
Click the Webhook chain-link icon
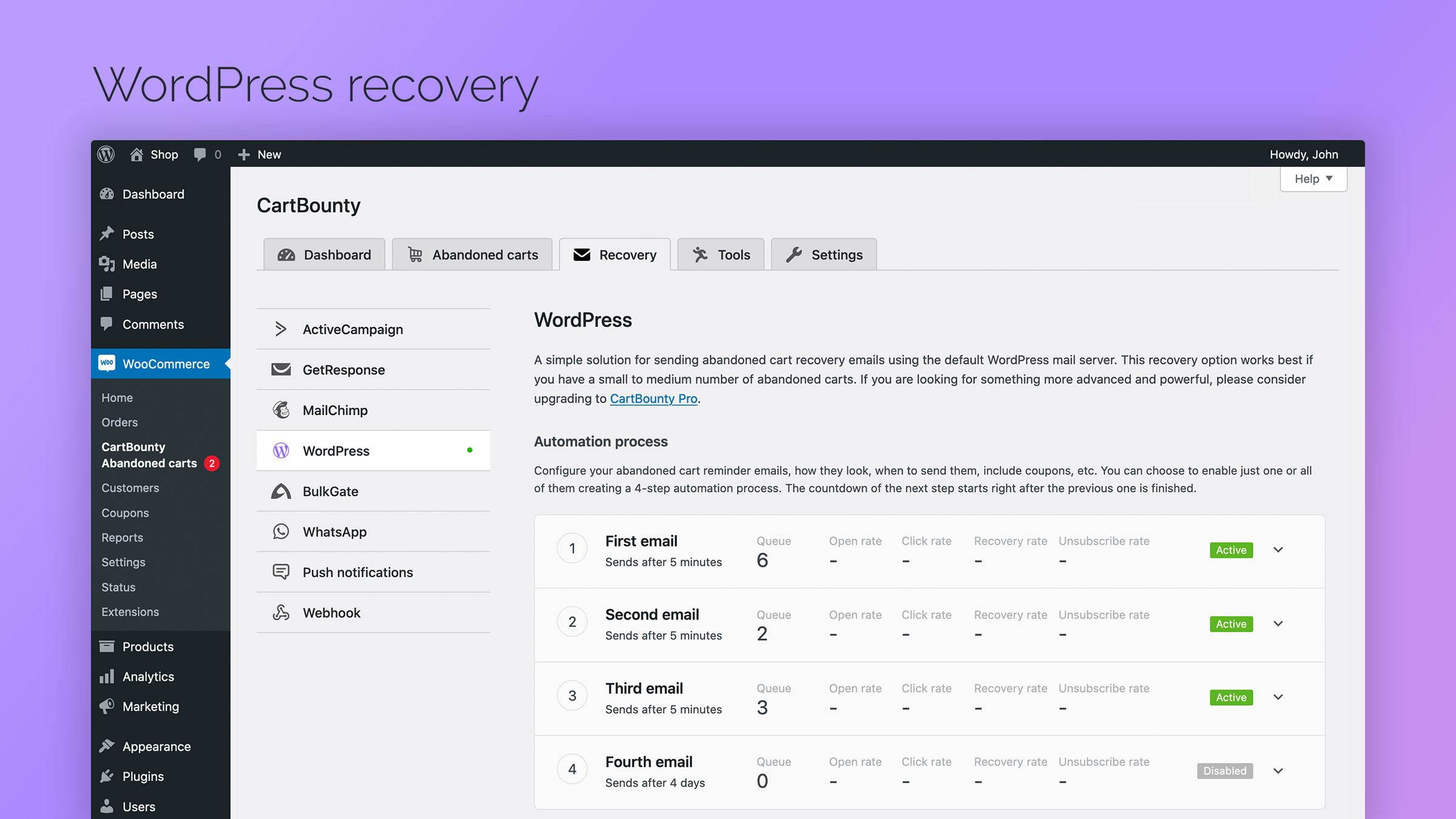coord(281,612)
